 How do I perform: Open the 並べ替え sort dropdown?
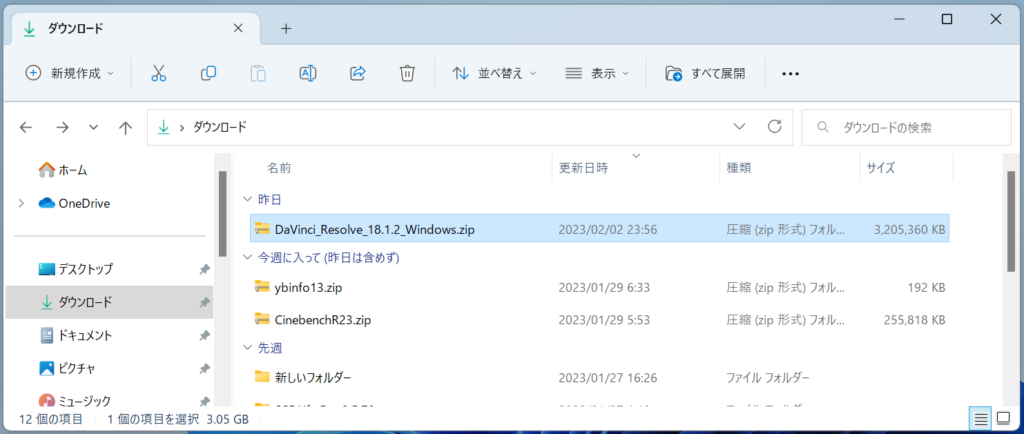click(494, 73)
